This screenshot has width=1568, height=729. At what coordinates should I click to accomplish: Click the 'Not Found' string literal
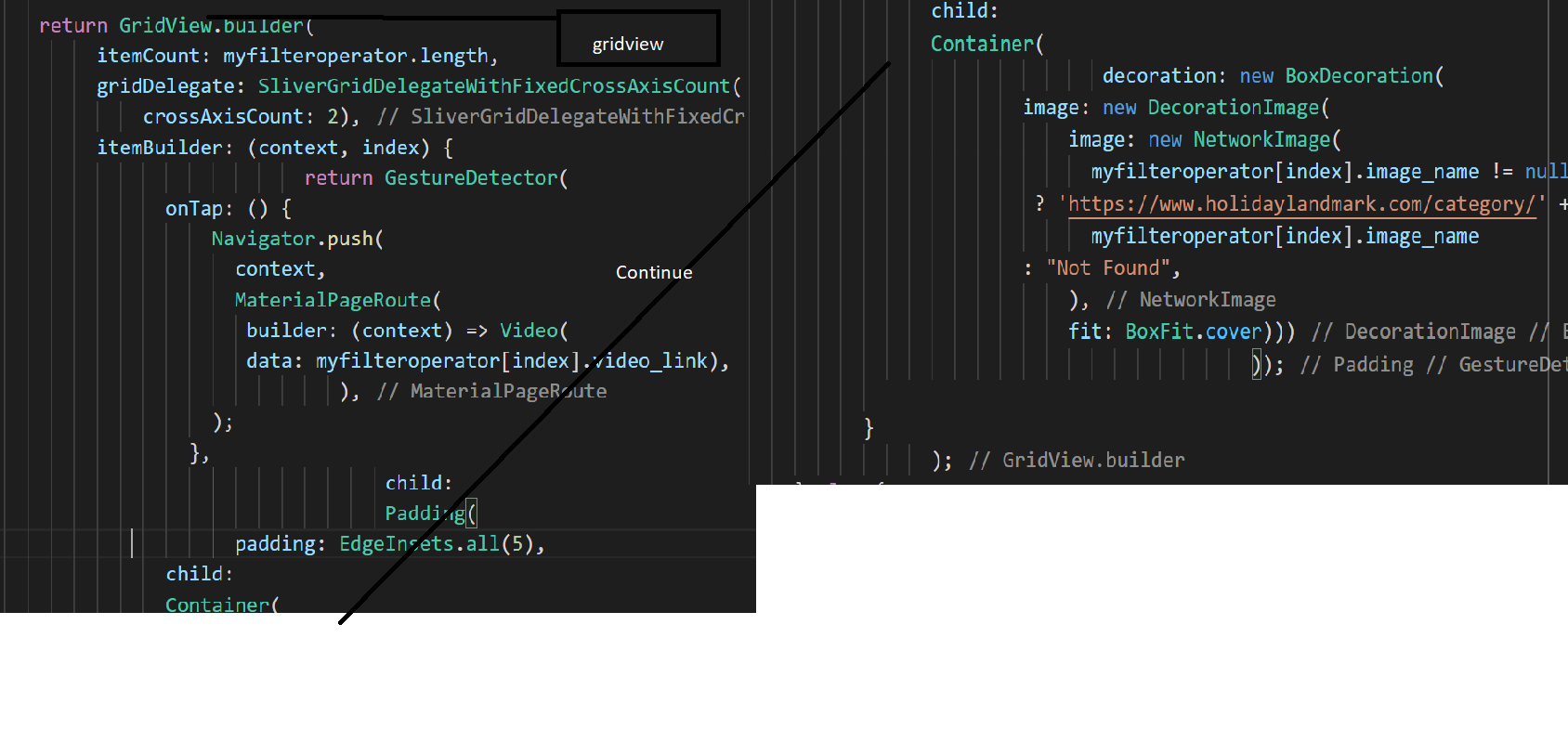1107,268
